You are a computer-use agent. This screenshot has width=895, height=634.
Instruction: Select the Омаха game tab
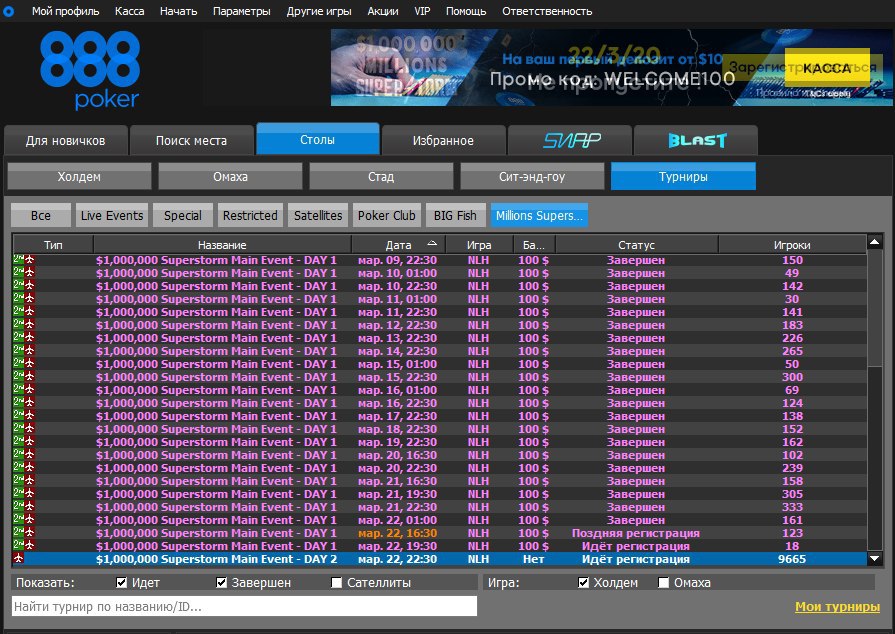[x=230, y=176]
